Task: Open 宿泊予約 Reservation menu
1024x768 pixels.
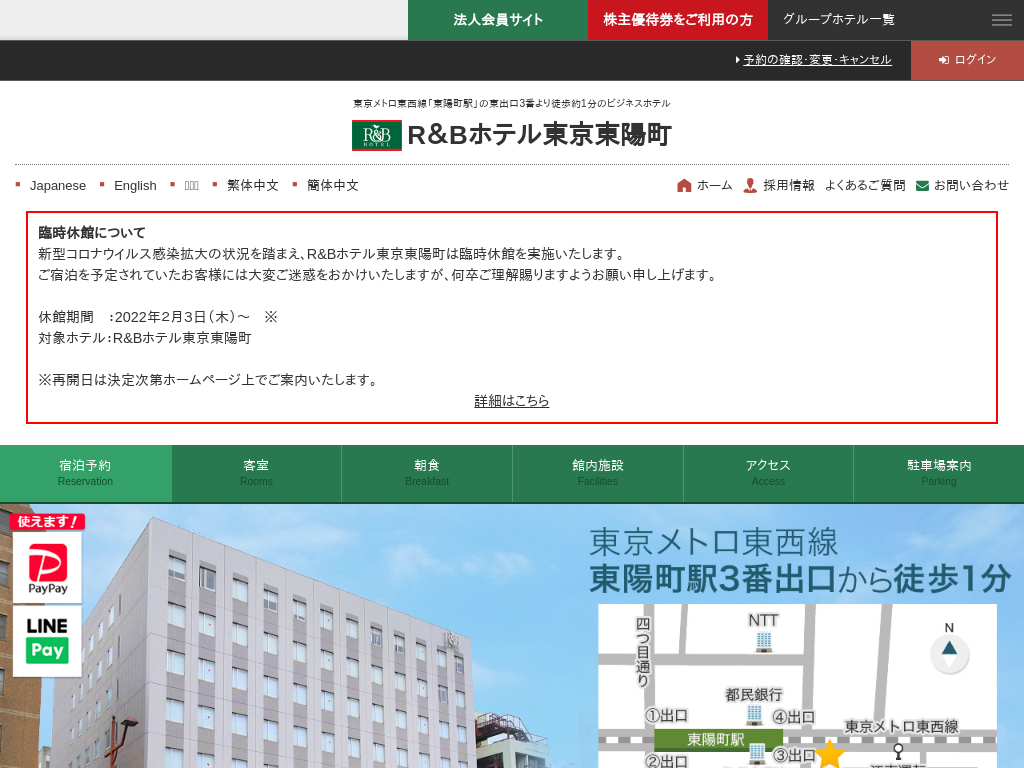Action: [x=86, y=473]
